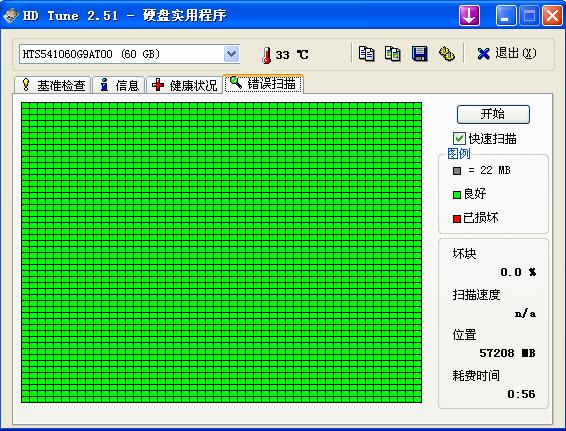
Task: Open options with the gold tools icon
Action: click(x=447, y=54)
